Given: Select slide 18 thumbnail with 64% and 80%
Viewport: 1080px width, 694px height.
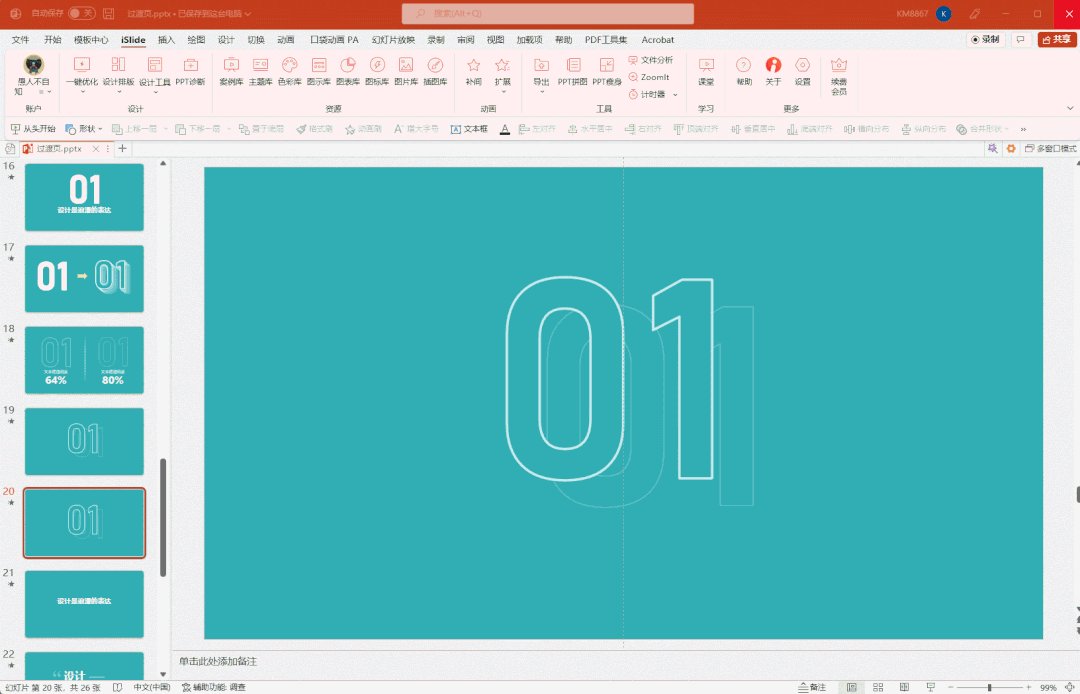Looking at the screenshot, I should click(x=84, y=360).
